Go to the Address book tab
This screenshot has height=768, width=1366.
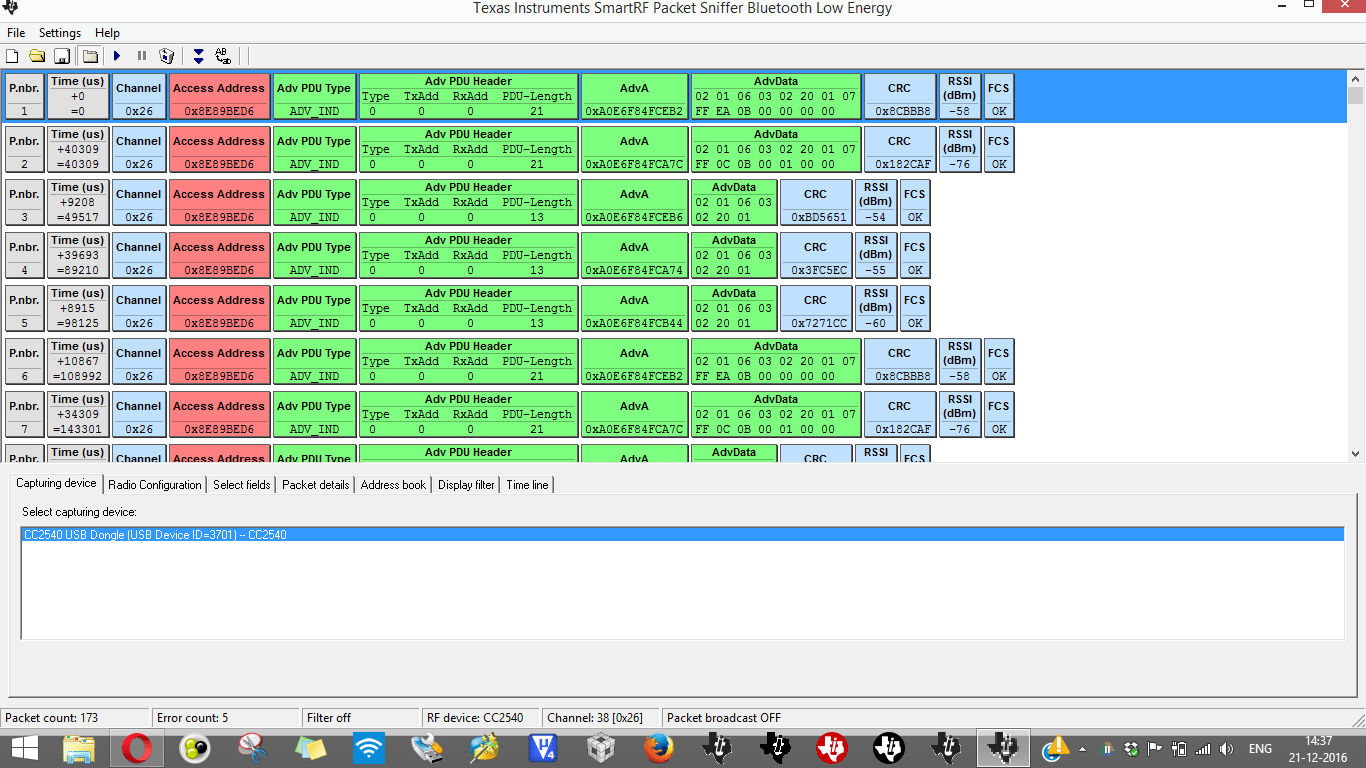point(393,485)
